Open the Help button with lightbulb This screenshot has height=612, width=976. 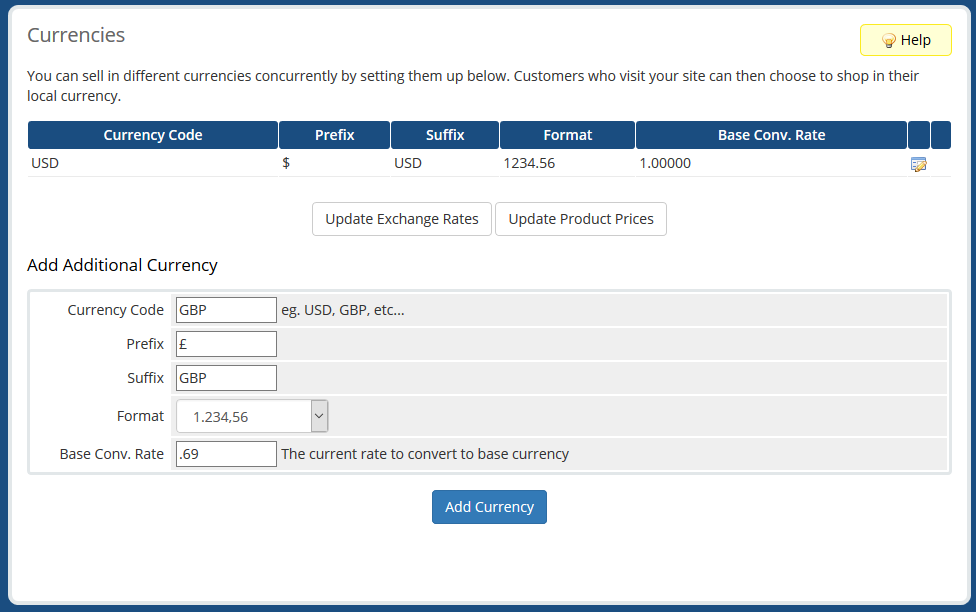pyautogui.click(x=905, y=40)
